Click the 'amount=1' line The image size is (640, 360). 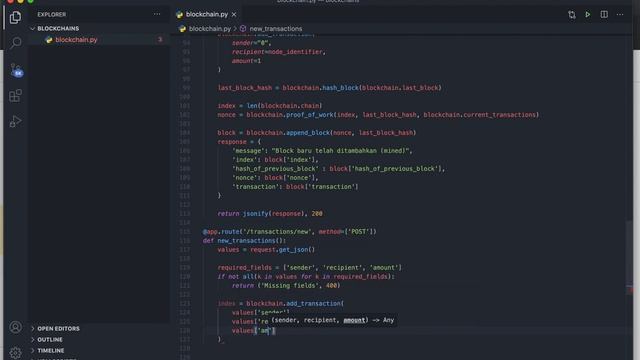tap(246, 61)
